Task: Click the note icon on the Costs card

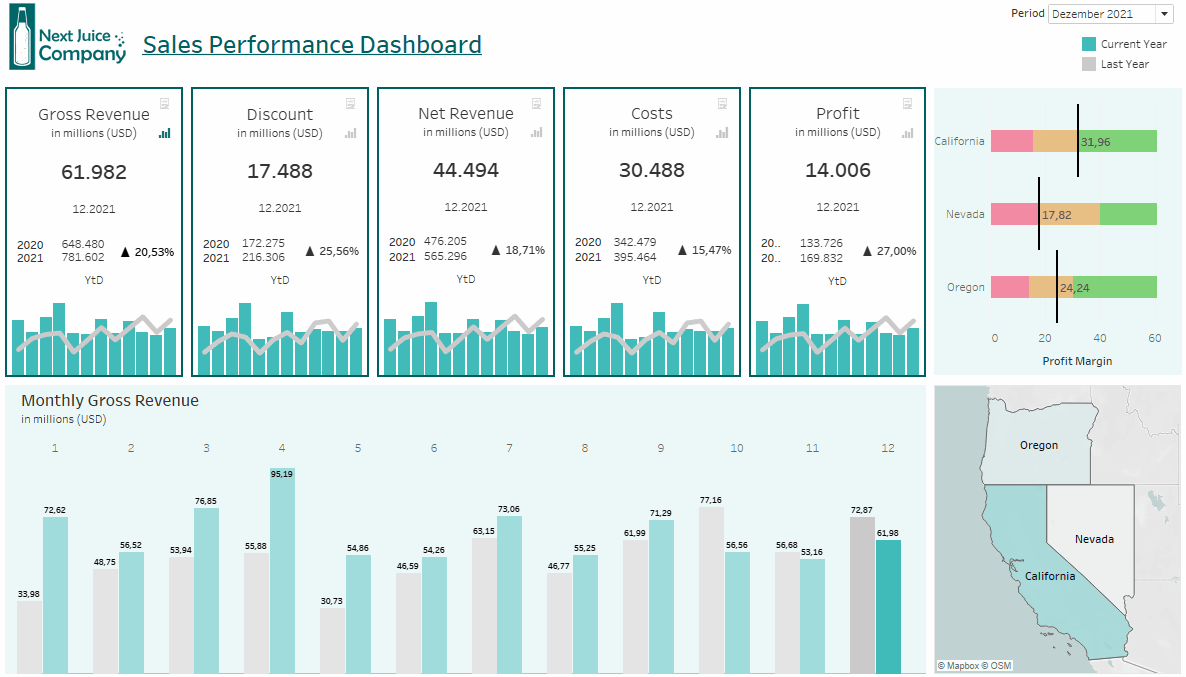Action: click(x=721, y=103)
